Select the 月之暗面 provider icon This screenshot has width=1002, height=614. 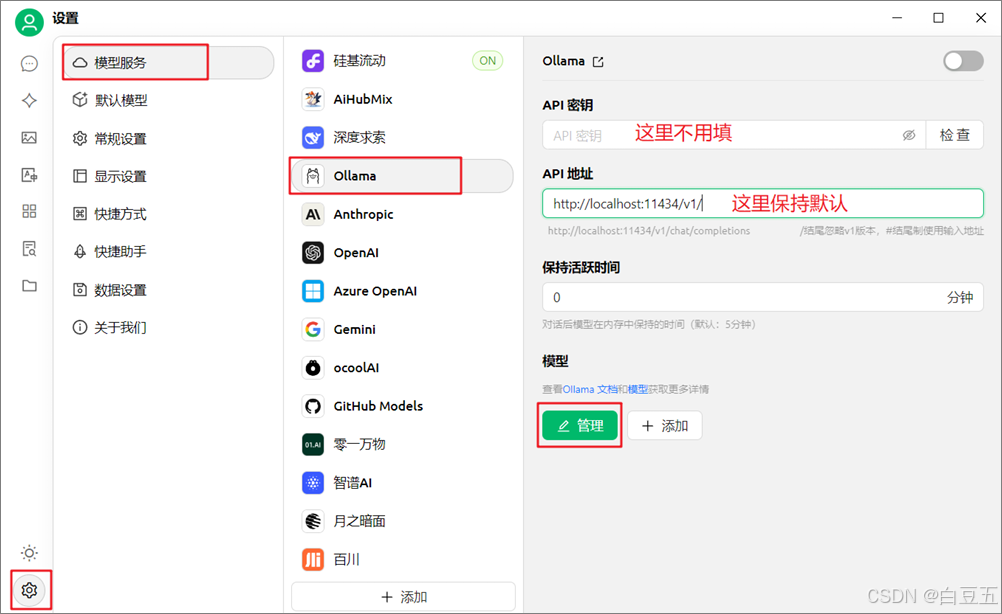tap(312, 521)
